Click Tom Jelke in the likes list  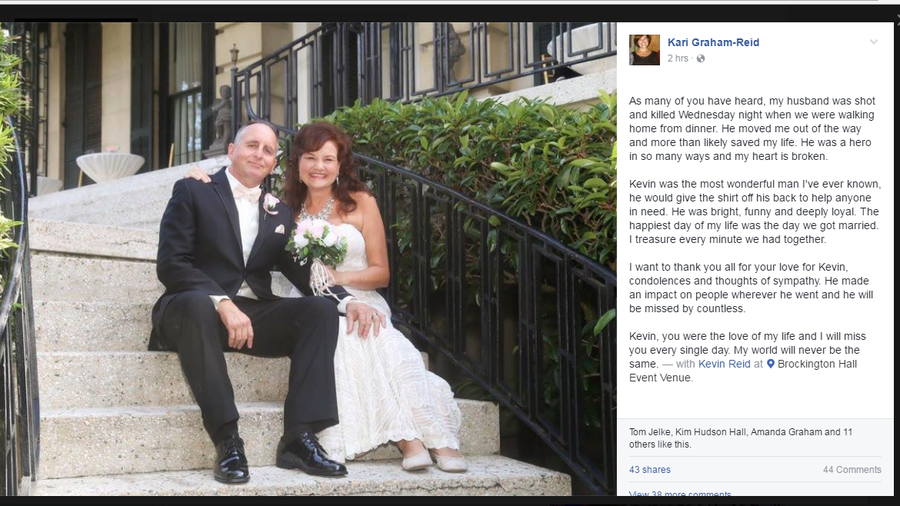point(650,432)
